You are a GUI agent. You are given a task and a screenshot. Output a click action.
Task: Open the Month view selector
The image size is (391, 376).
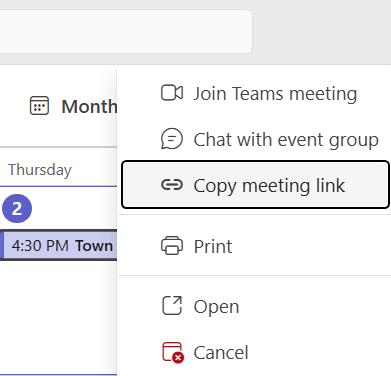pos(73,106)
